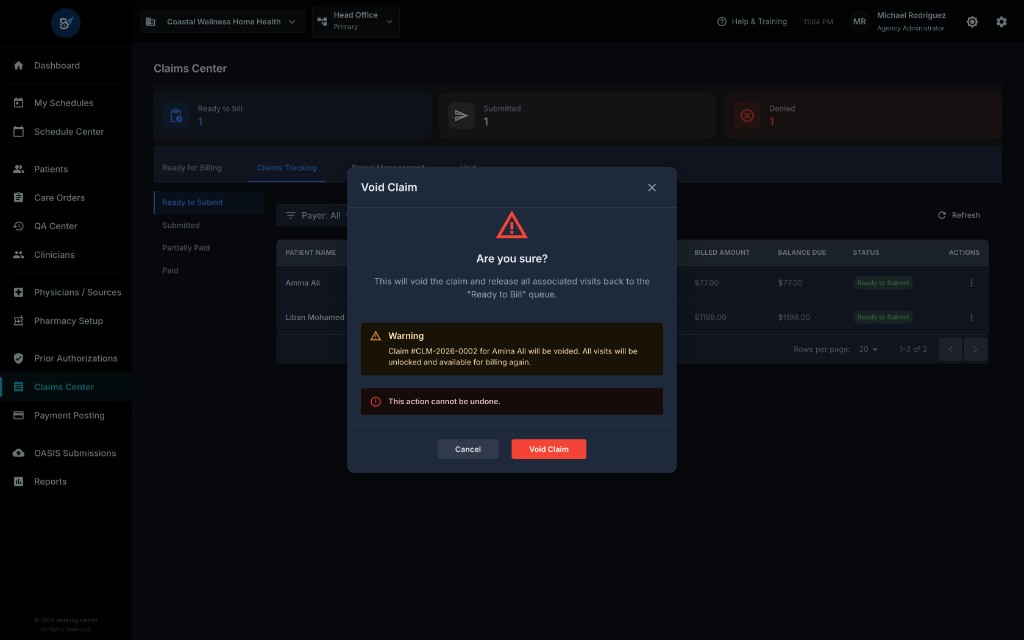Open rows per page 20 dropdown
1024x640 pixels.
(868, 349)
